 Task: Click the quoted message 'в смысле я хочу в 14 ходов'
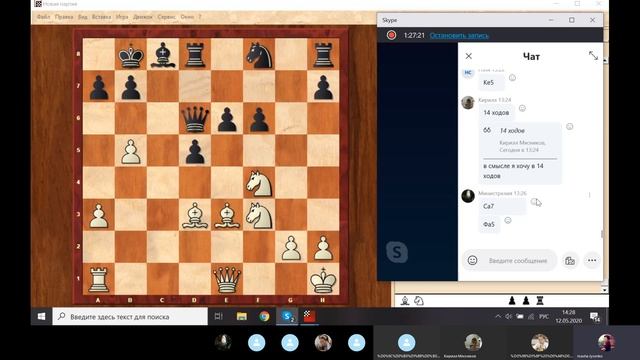click(520, 153)
